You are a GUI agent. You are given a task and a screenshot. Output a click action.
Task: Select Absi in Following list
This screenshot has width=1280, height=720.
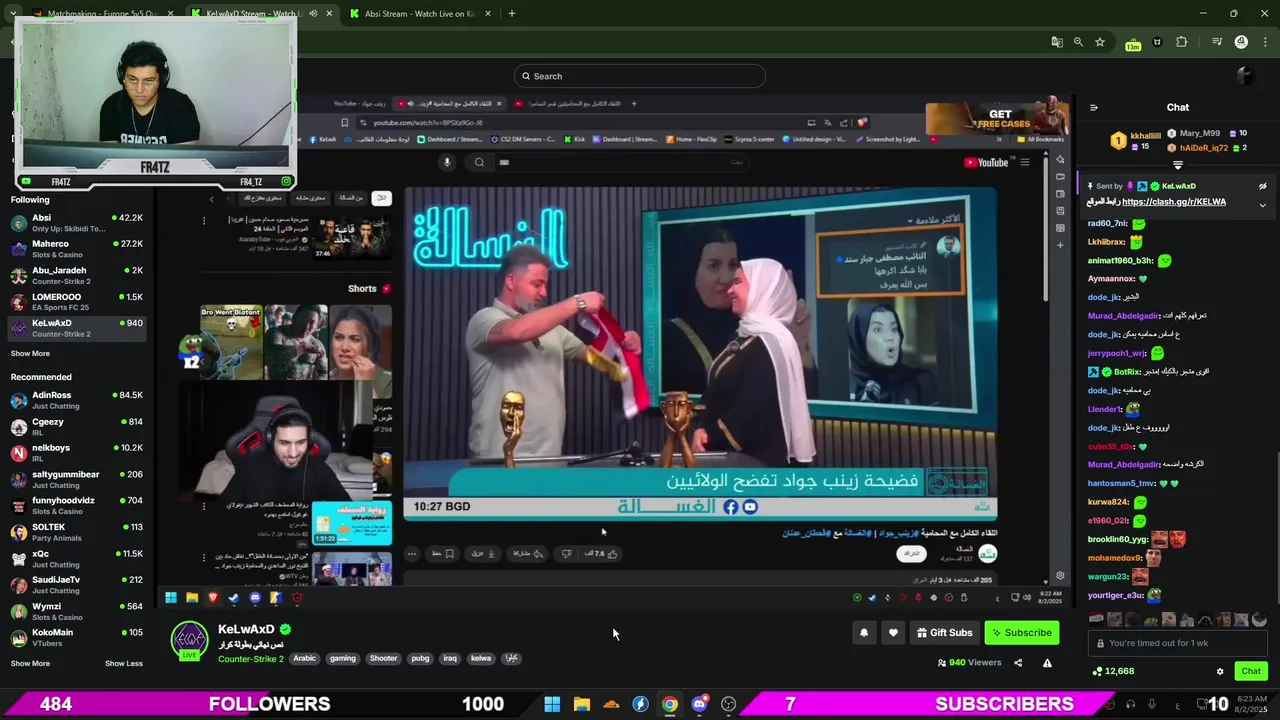click(x=77, y=223)
